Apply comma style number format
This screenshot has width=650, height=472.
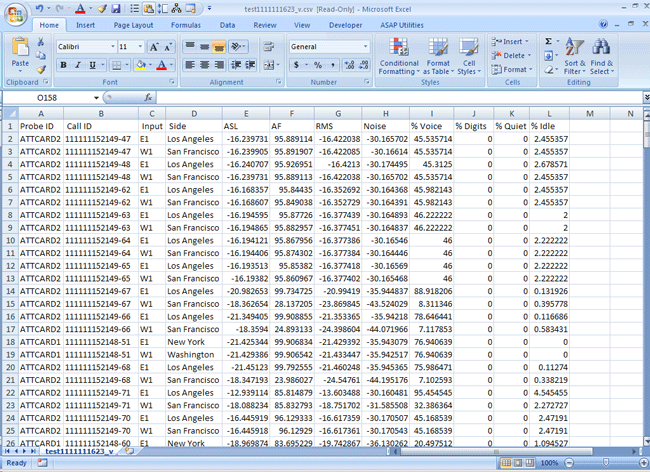[332, 65]
